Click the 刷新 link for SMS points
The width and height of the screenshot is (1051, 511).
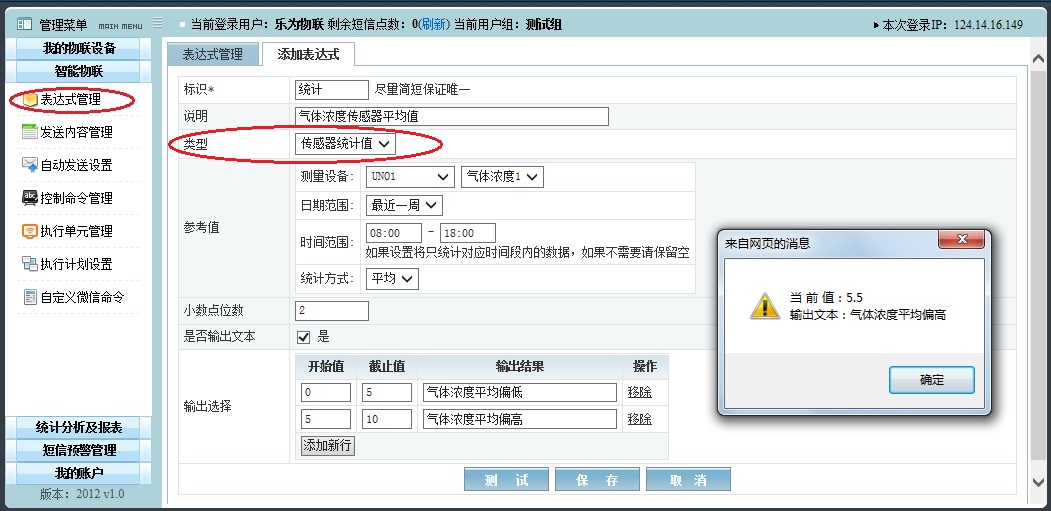pyautogui.click(x=433, y=24)
